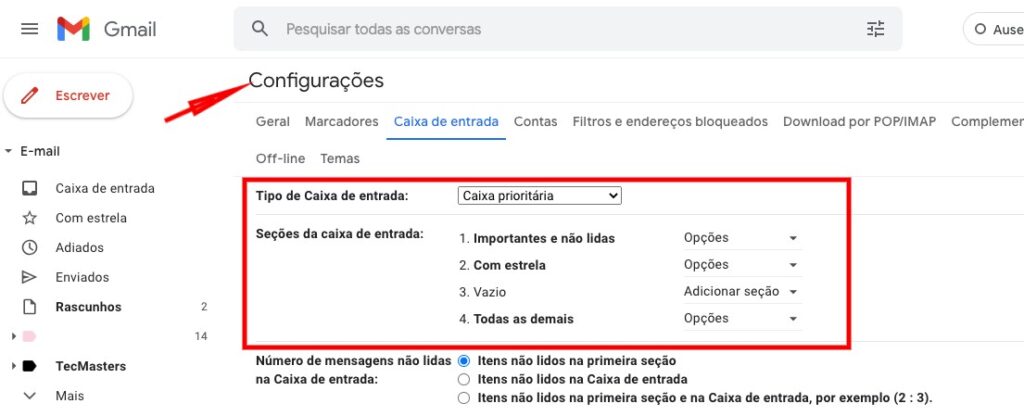Open the Enviados folder

(x=82, y=277)
